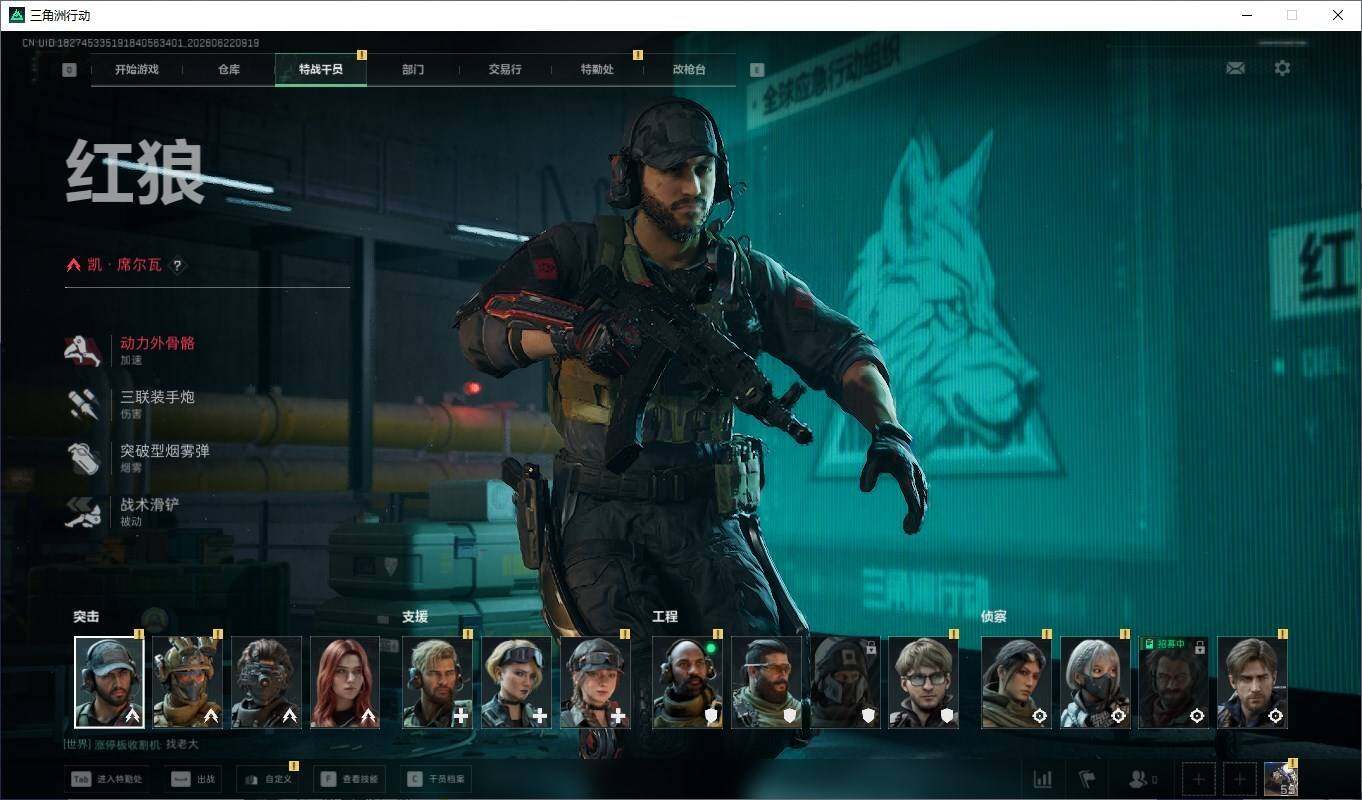Image resolution: width=1362 pixels, height=800 pixels.
Task: Click the 进入特勤处 Tab button
Action: click(x=107, y=779)
